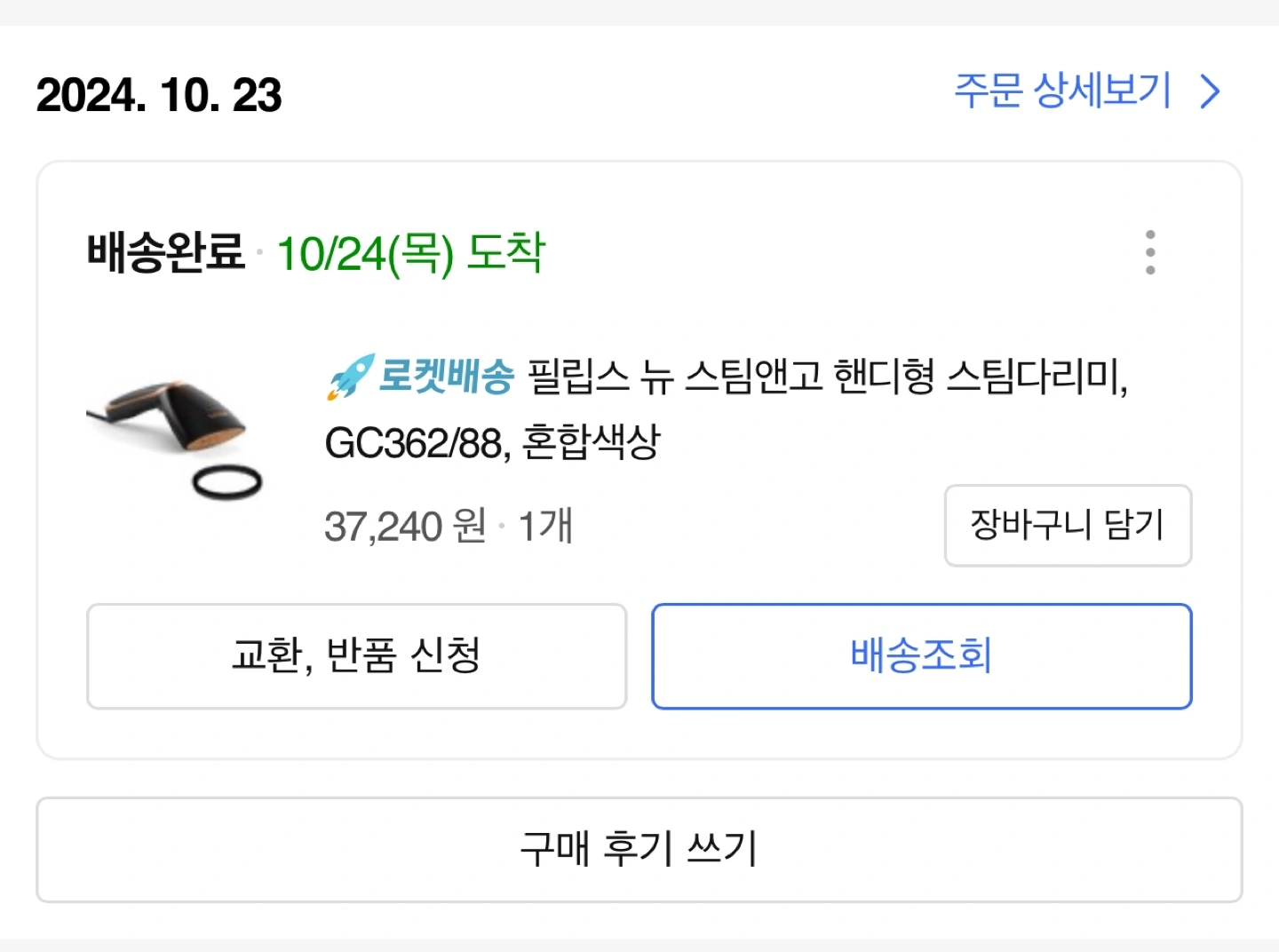
Task: Click the green 10/24(목) 도착 text
Action: click(411, 253)
